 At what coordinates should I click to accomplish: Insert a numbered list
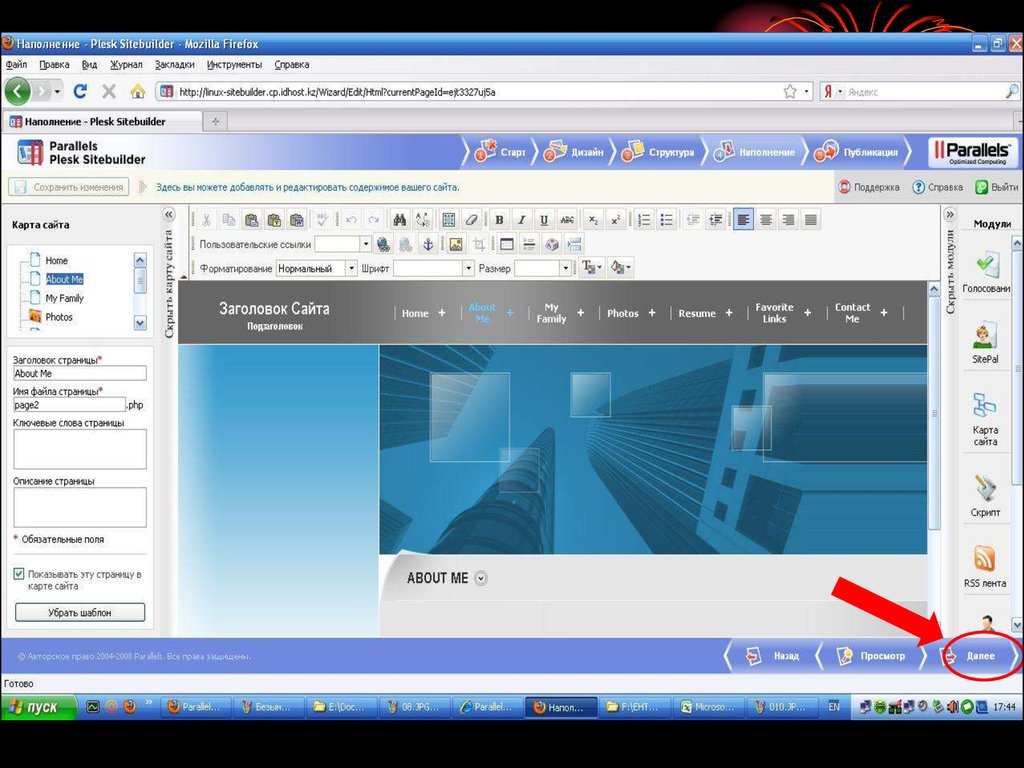[x=644, y=220]
